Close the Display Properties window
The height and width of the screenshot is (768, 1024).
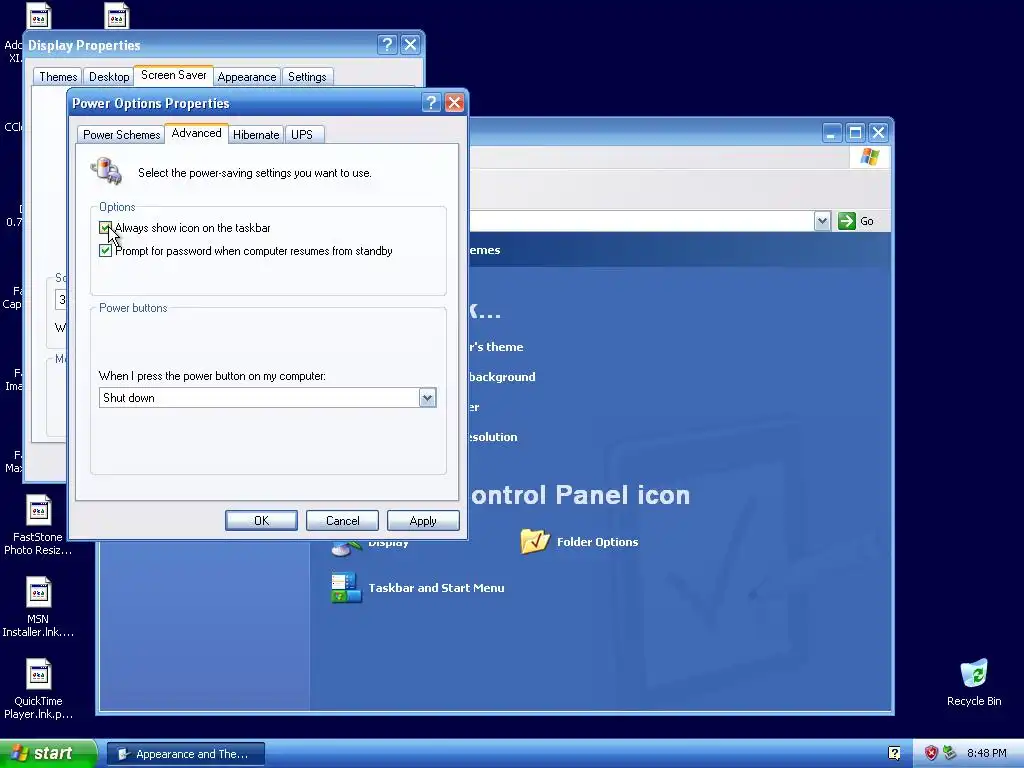pyautogui.click(x=410, y=44)
